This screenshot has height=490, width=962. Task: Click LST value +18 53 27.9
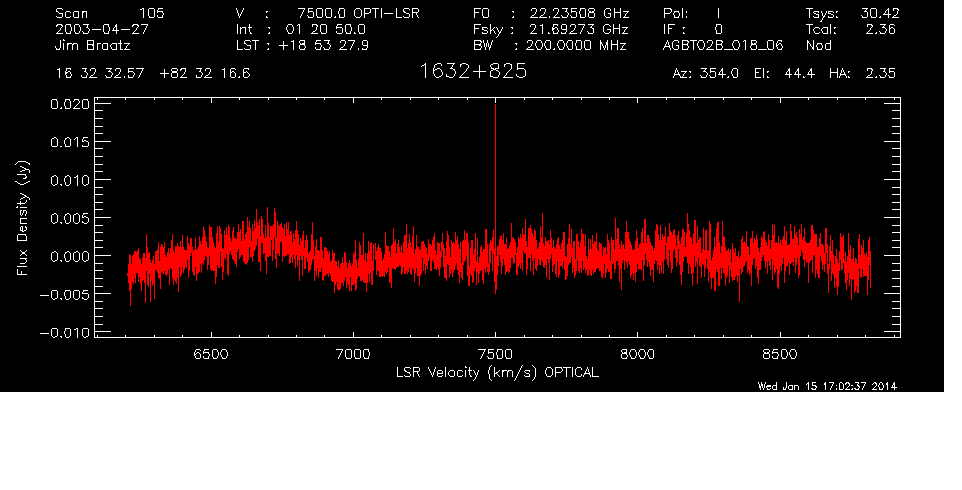pyautogui.click(x=323, y=45)
